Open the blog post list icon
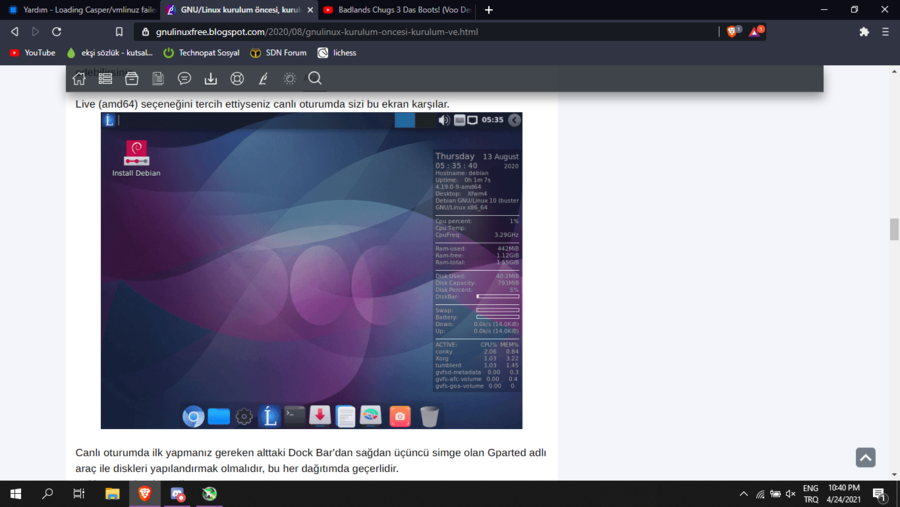The image size is (900, 507). coord(105,79)
